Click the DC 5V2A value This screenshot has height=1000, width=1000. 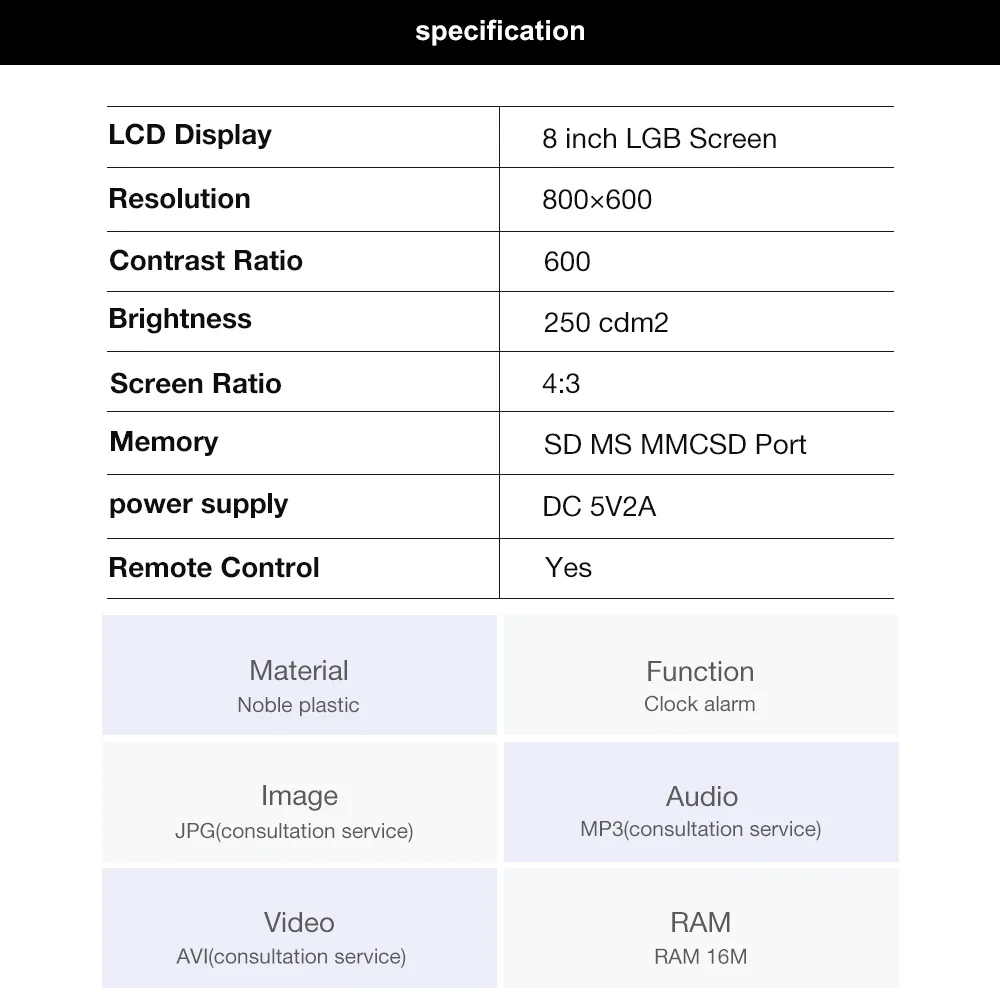coord(599,506)
